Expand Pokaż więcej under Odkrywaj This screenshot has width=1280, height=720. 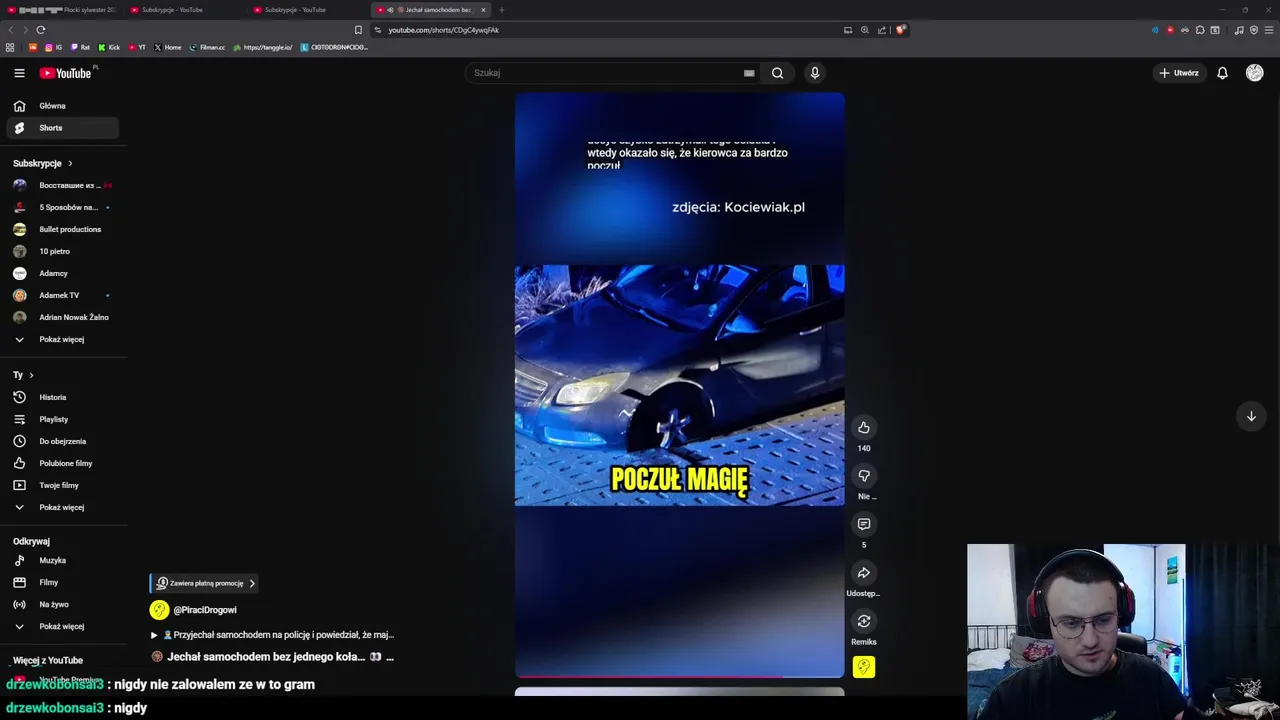click(x=63, y=626)
